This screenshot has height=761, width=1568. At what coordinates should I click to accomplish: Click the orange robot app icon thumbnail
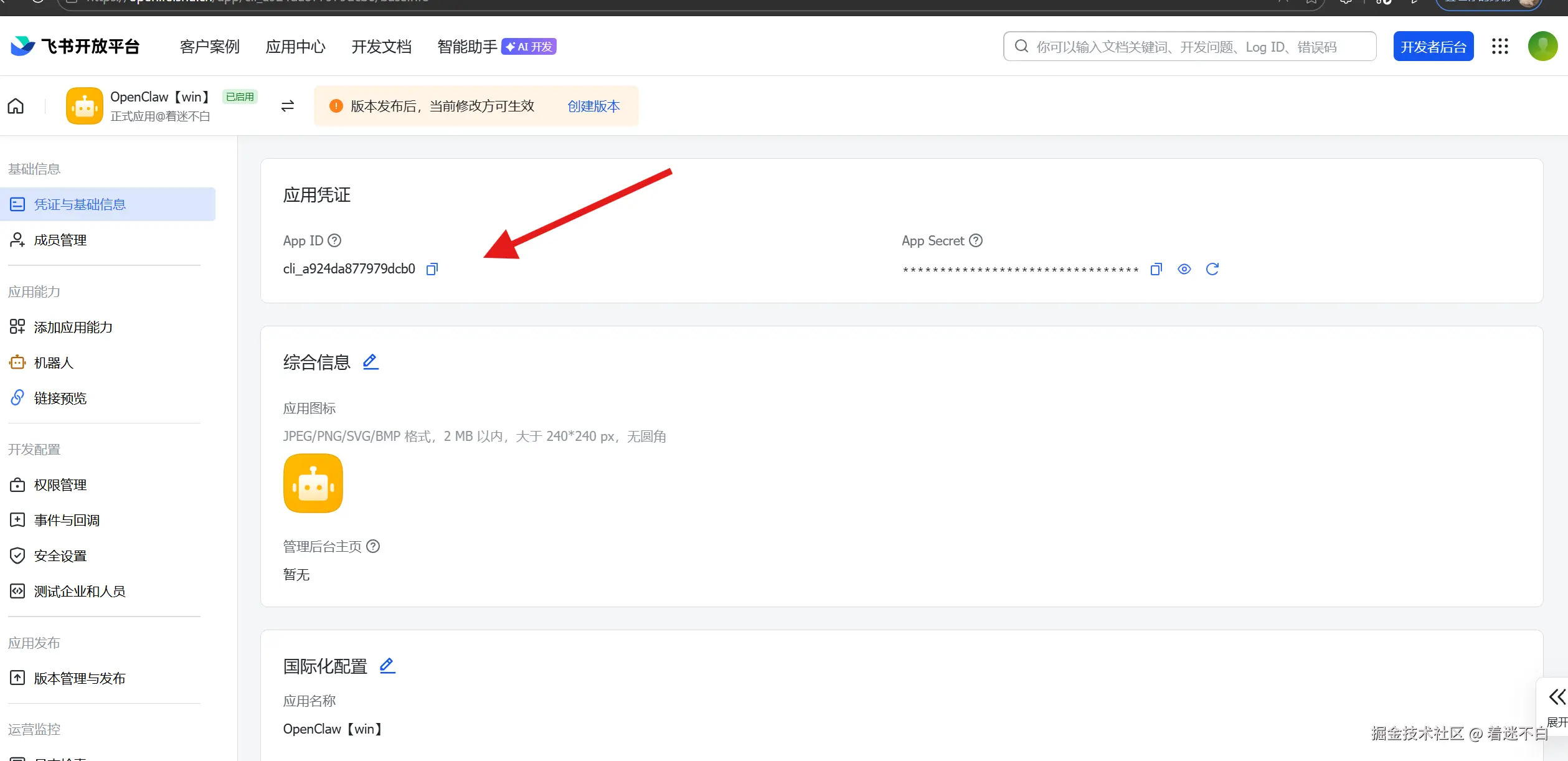pyautogui.click(x=313, y=483)
